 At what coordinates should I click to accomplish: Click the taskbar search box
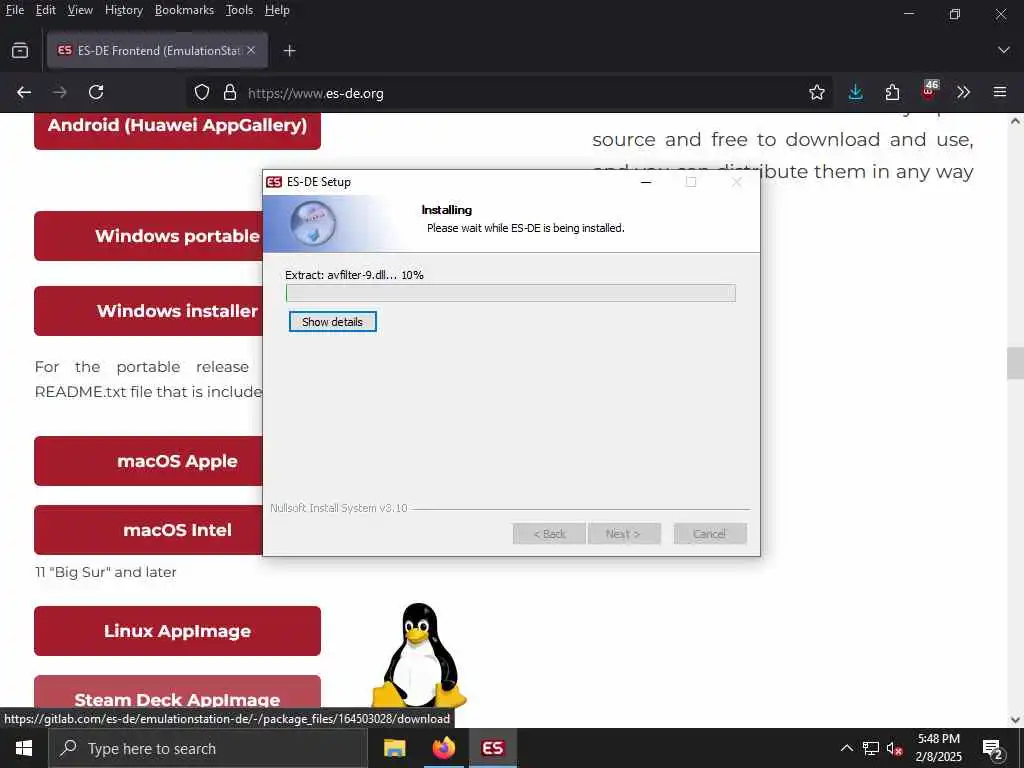pos(208,748)
